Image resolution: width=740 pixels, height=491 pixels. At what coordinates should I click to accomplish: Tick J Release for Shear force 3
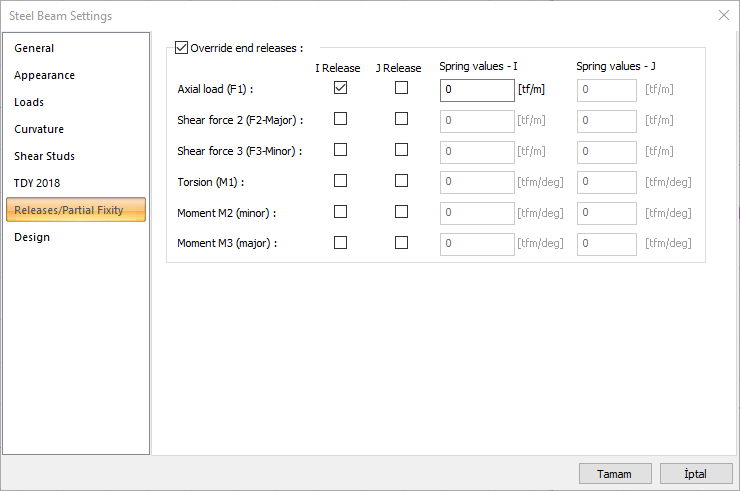pos(401,150)
